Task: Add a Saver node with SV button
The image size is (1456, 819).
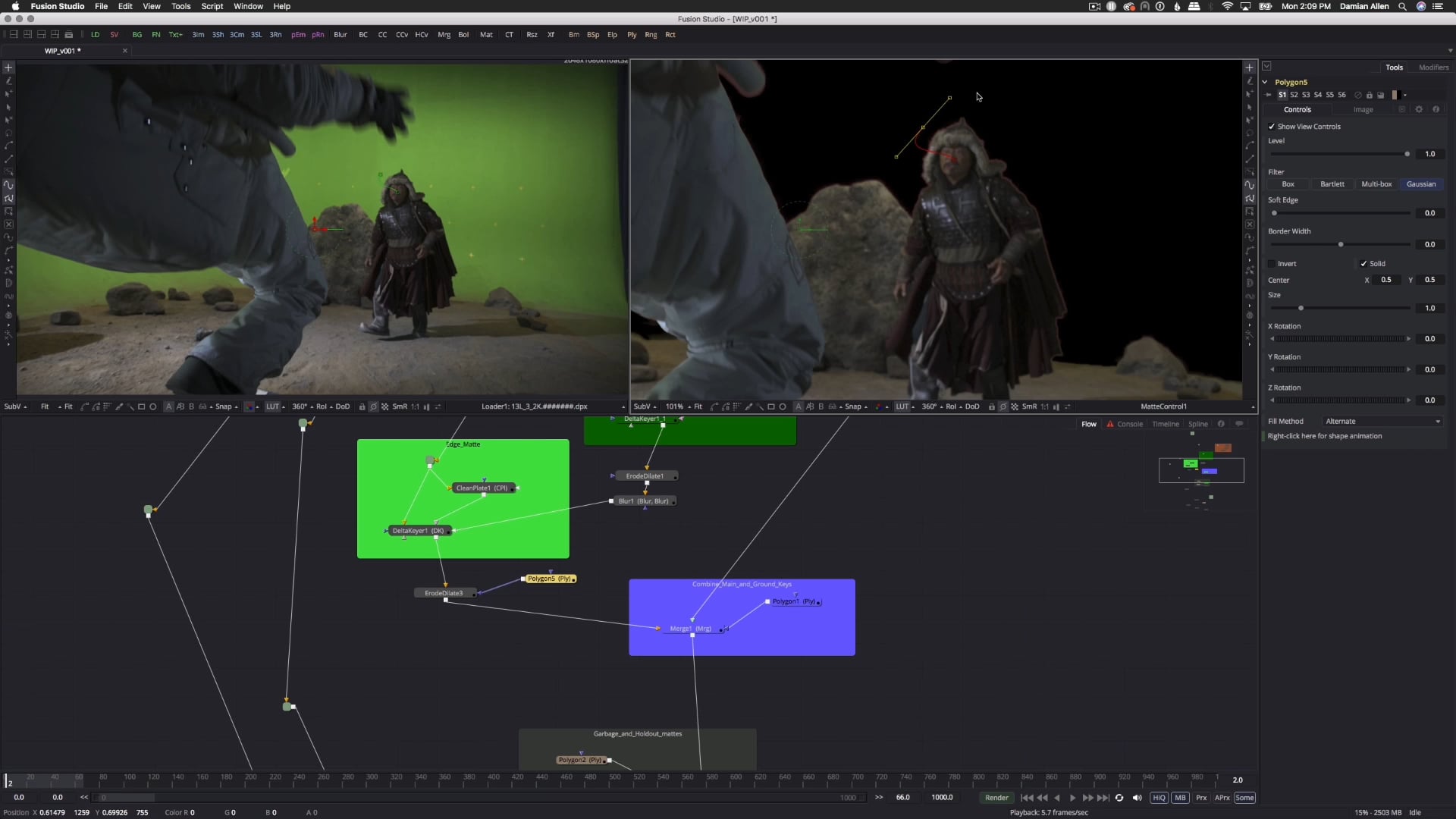Action: [115, 35]
